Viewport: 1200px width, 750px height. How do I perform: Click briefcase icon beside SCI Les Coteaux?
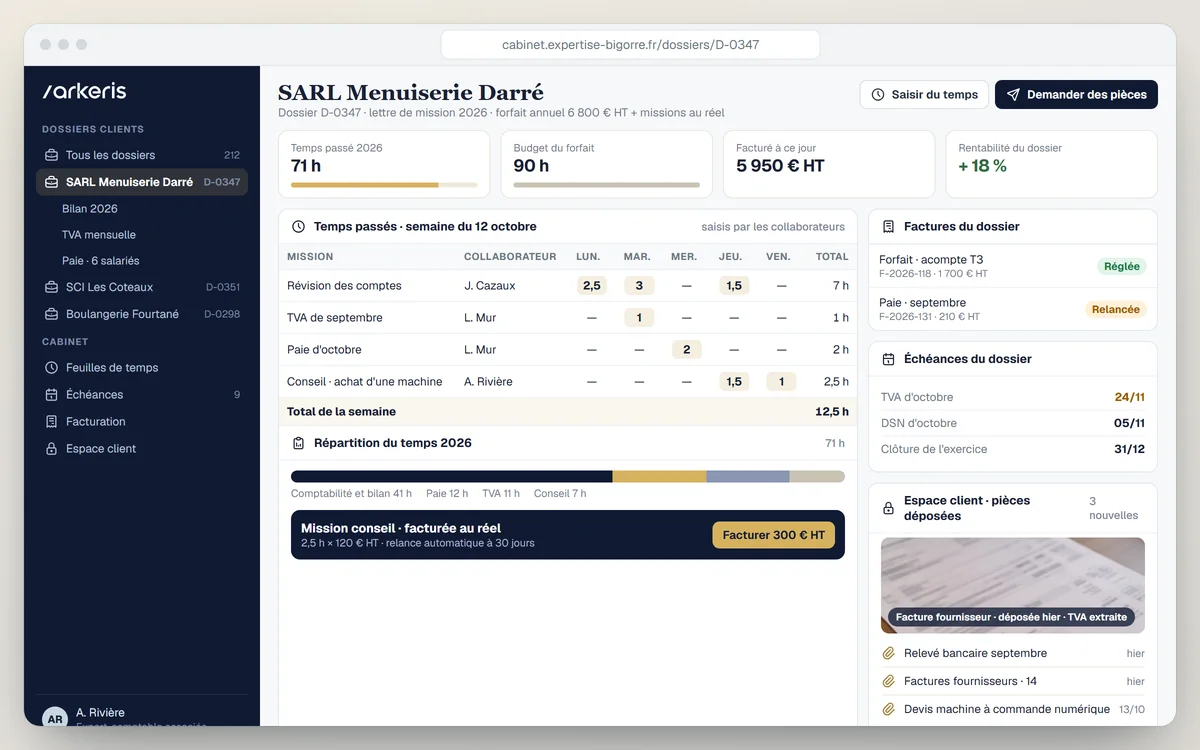click(52, 287)
